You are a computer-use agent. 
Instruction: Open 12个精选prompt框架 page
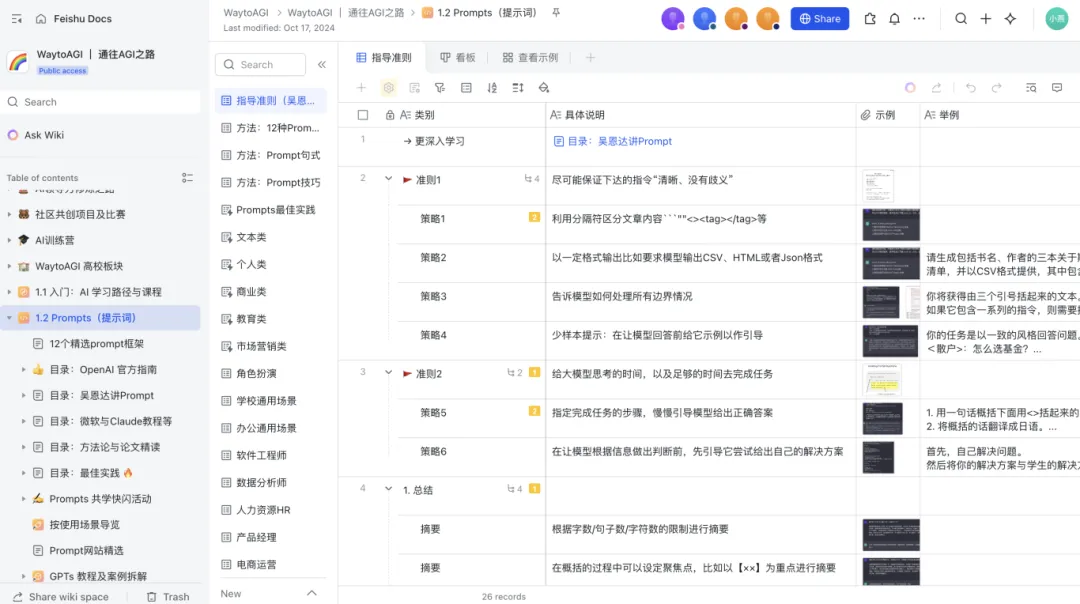96,344
